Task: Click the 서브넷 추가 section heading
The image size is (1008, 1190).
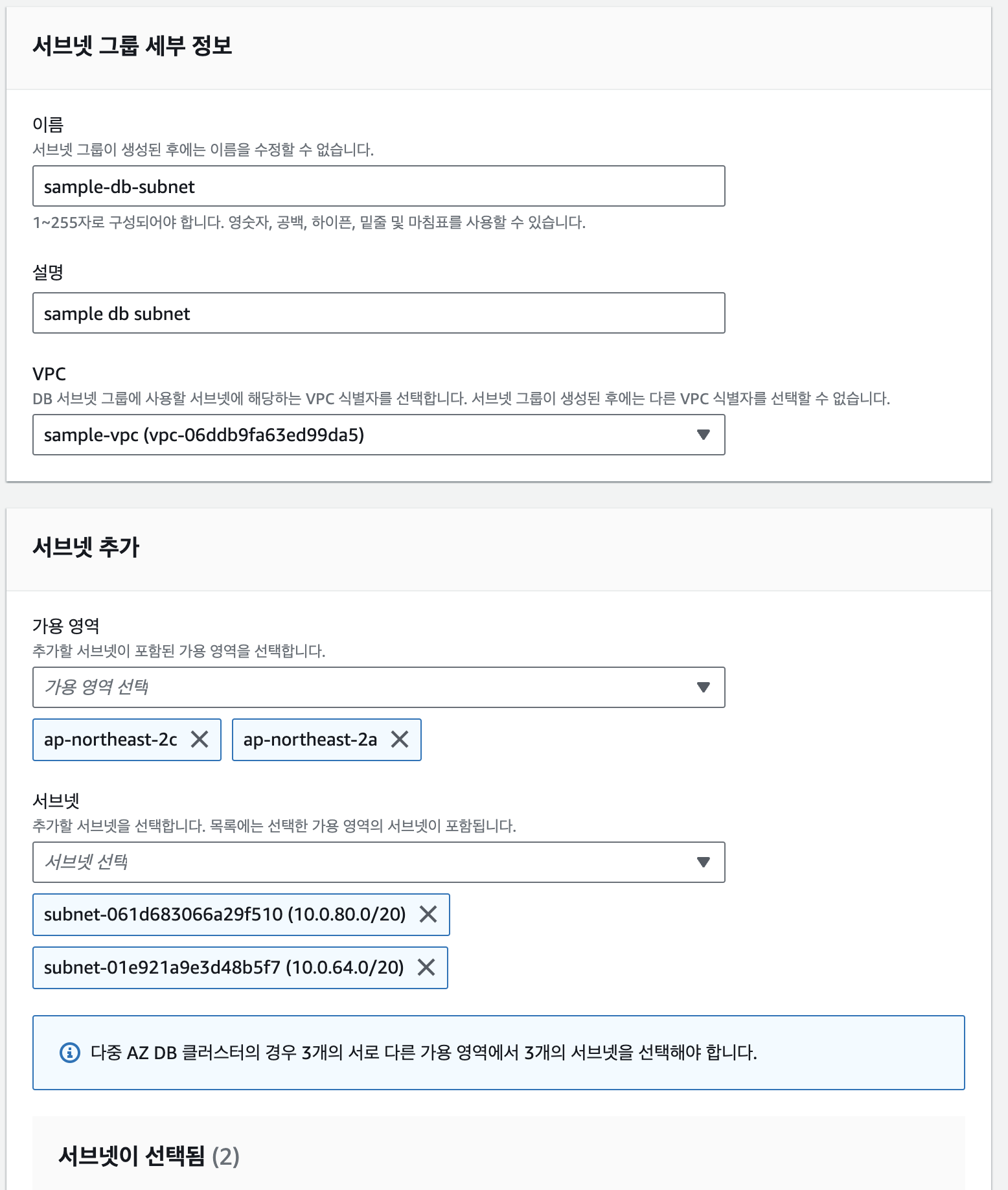Action: click(x=86, y=547)
